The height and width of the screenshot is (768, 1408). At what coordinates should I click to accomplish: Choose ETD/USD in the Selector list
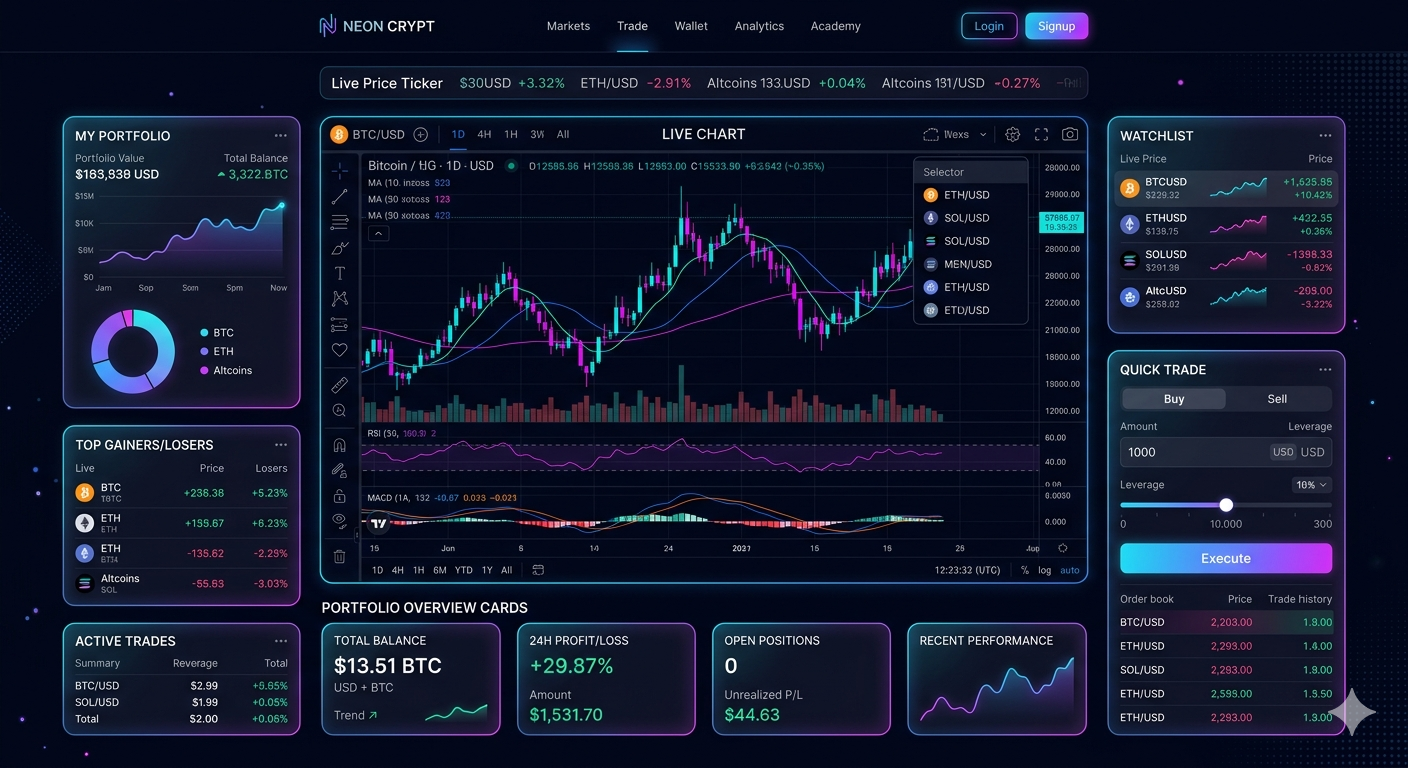pyautogui.click(x=972, y=310)
